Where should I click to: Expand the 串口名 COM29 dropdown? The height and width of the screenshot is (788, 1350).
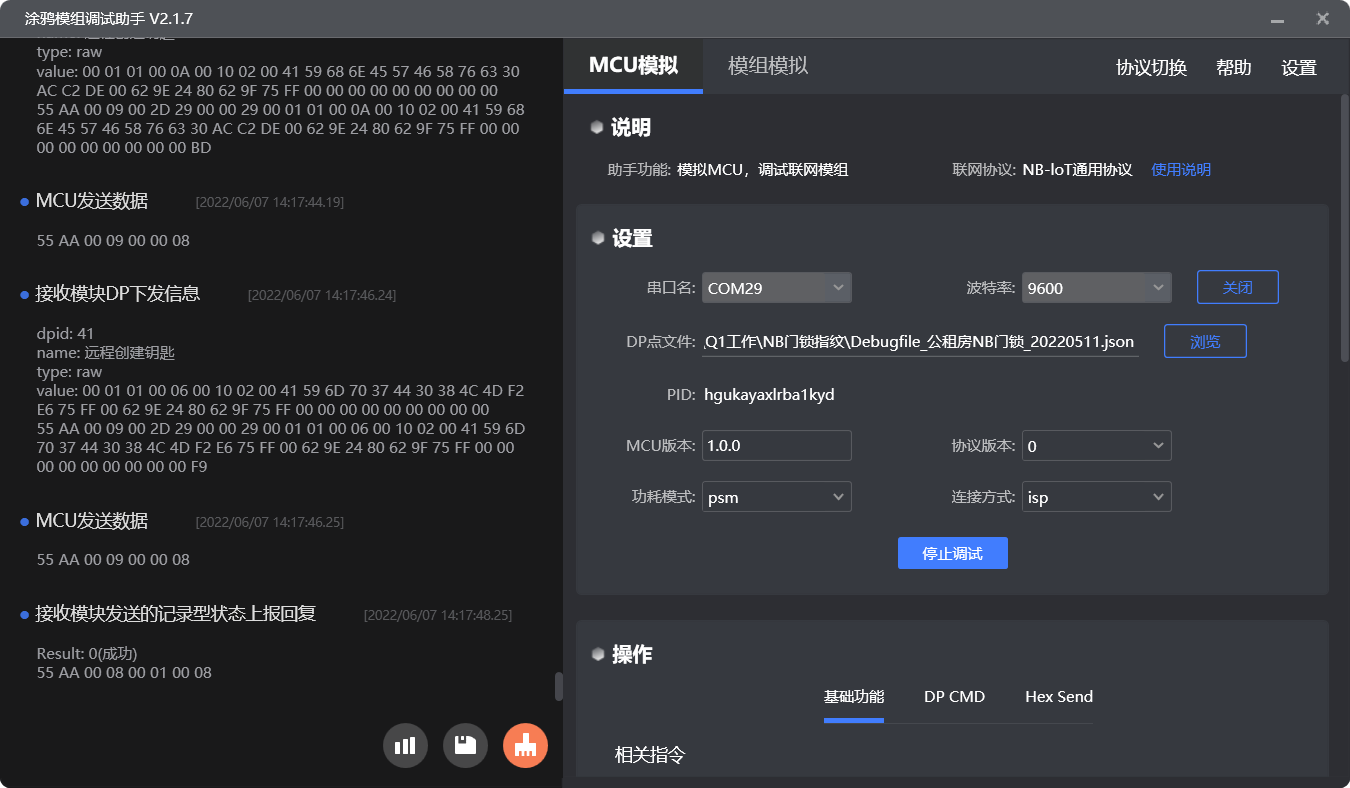click(777, 288)
